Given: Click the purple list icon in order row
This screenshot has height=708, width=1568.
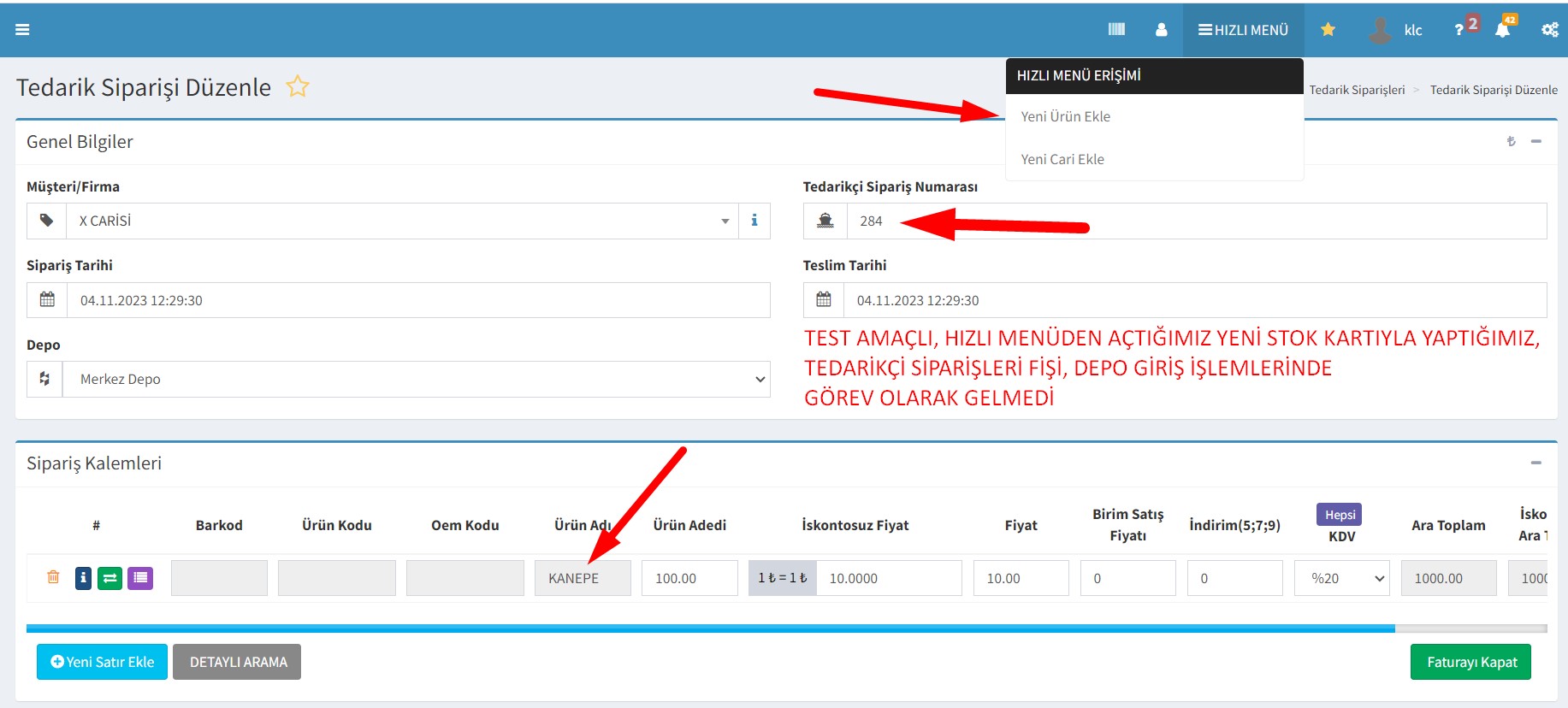Looking at the screenshot, I should click(140, 578).
